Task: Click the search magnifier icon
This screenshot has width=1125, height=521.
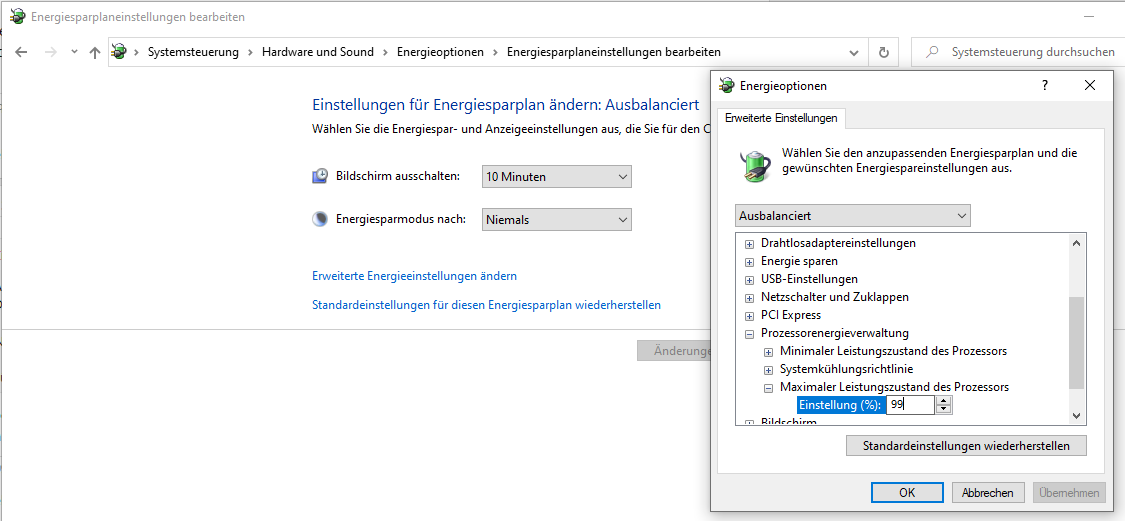Action: tap(932, 52)
